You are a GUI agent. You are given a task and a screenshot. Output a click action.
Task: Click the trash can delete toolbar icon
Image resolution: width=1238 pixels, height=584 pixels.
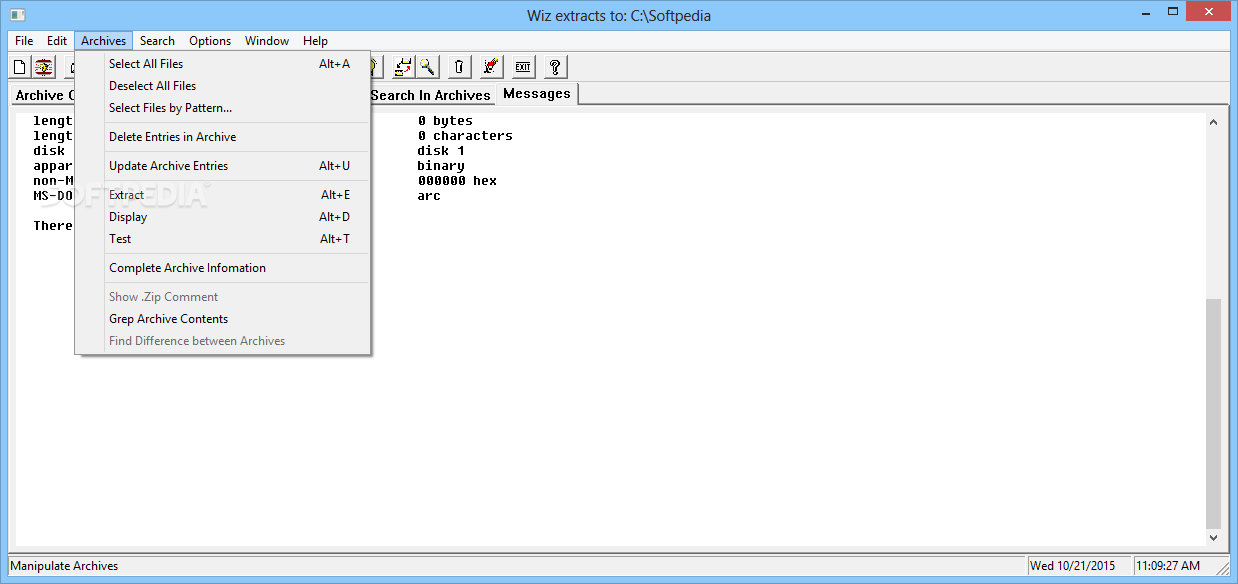[458, 67]
